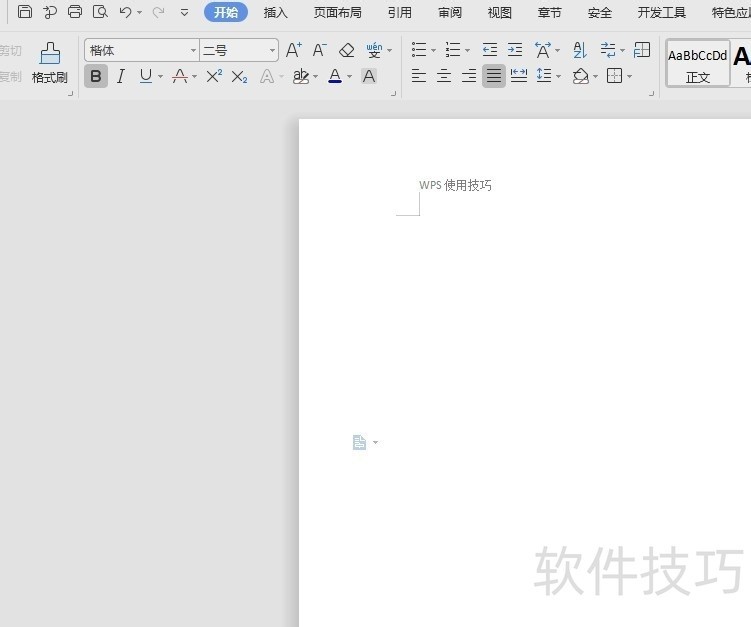
Task: Apply superscript X² formatting
Action: point(214,76)
